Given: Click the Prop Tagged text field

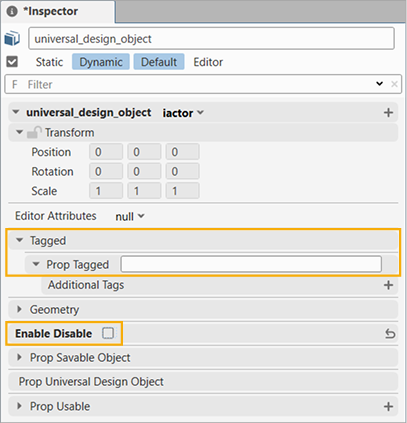Looking at the screenshot, I should click(251, 264).
